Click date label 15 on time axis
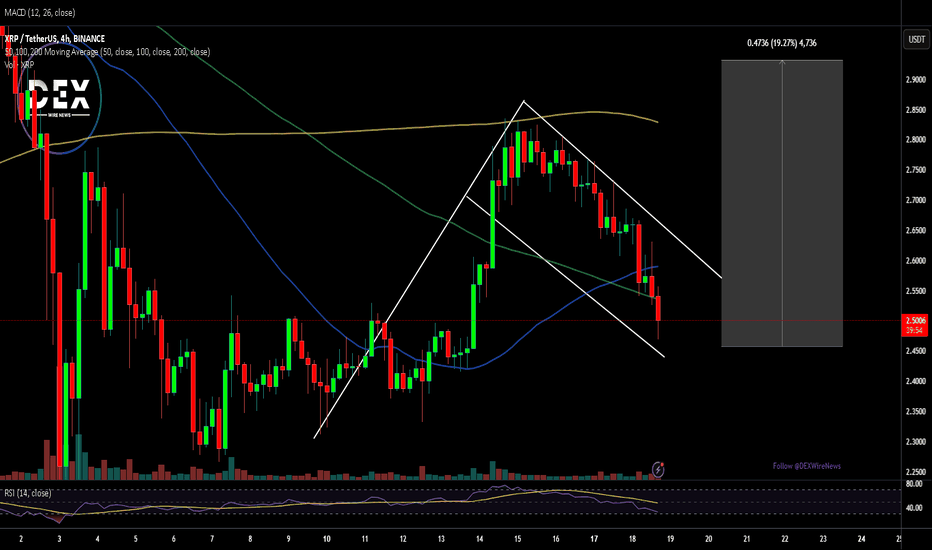 518,539
